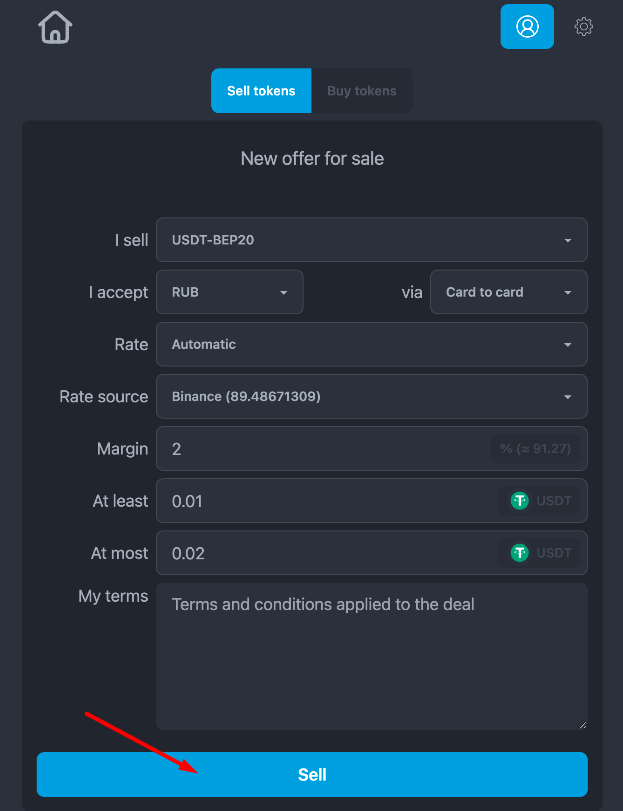
Task: Click the Tether icon in At most field
Action: coord(520,553)
